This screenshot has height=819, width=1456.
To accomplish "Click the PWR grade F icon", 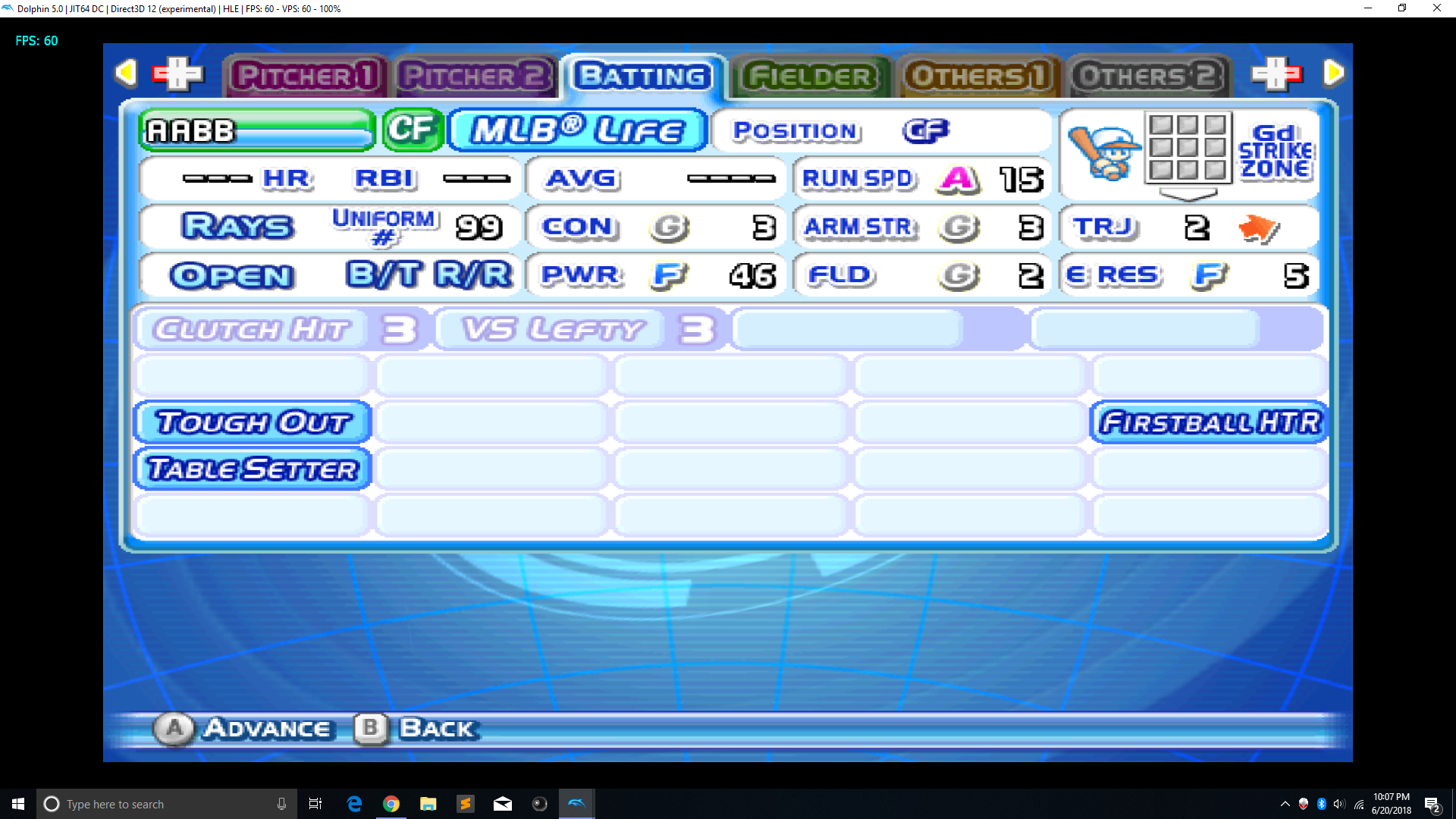I will pyautogui.click(x=670, y=275).
